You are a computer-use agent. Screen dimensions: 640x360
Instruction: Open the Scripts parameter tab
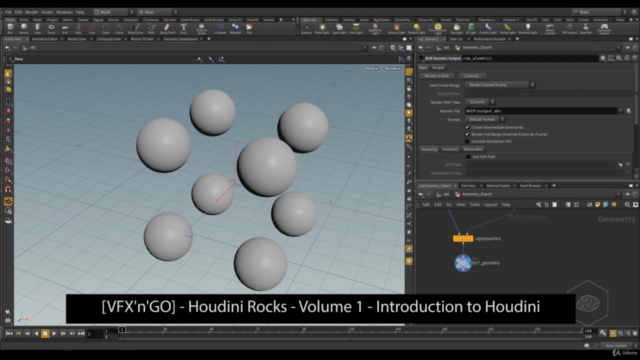(438, 68)
